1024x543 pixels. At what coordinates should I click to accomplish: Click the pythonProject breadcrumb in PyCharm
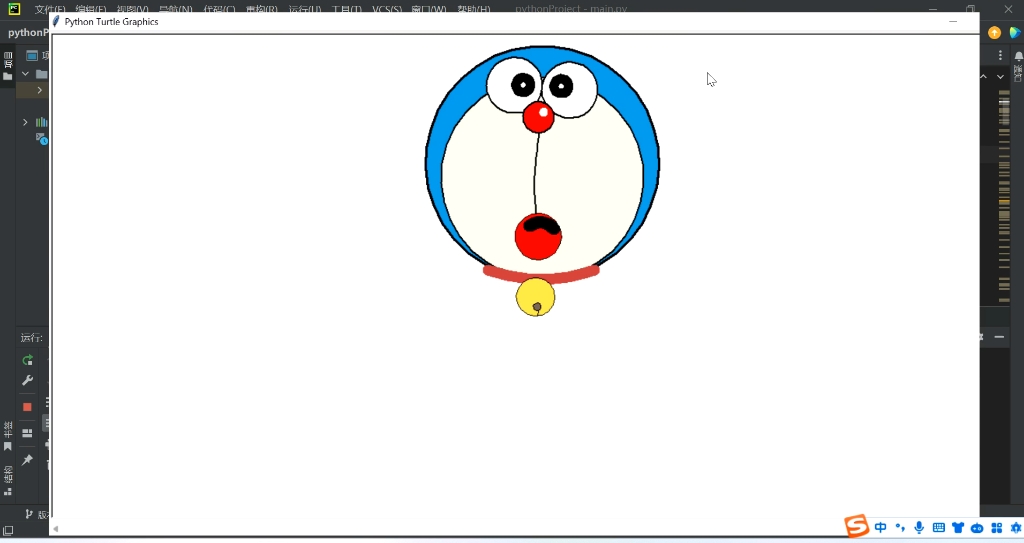[x=28, y=33]
